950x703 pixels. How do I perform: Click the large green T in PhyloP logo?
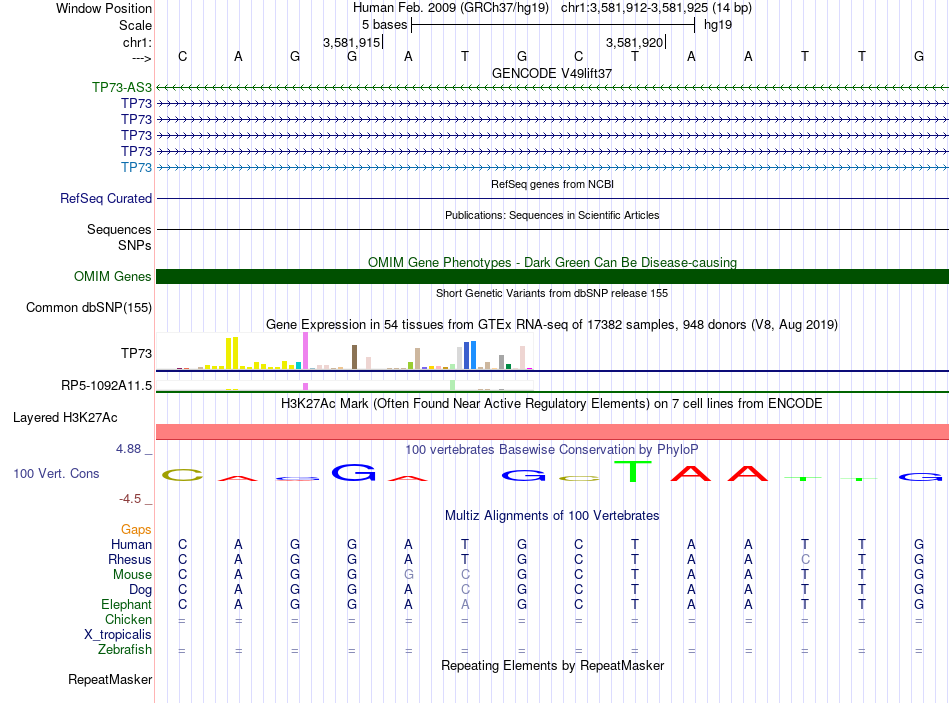point(633,471)
